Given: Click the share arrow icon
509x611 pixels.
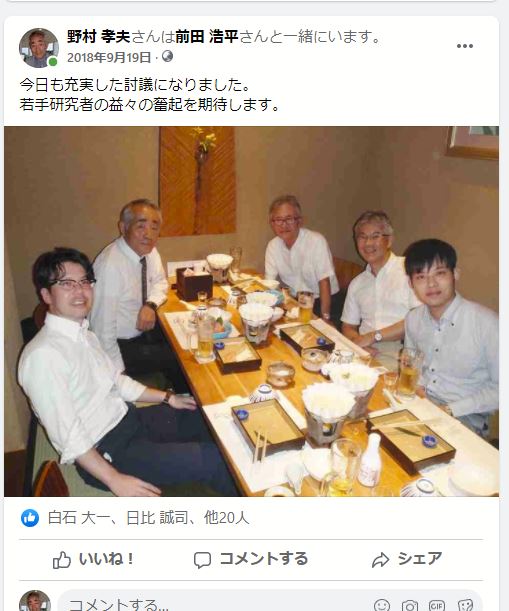Looking at the screenshot, I should pyautogui.click(x=380, y=560).
